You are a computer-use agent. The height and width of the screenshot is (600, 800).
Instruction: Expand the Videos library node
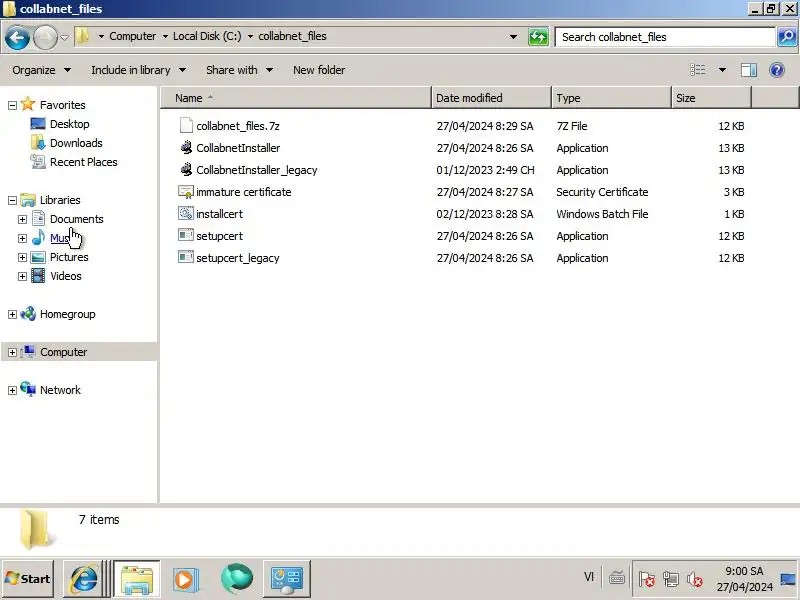pyautogui.click(x=22, y=277)
